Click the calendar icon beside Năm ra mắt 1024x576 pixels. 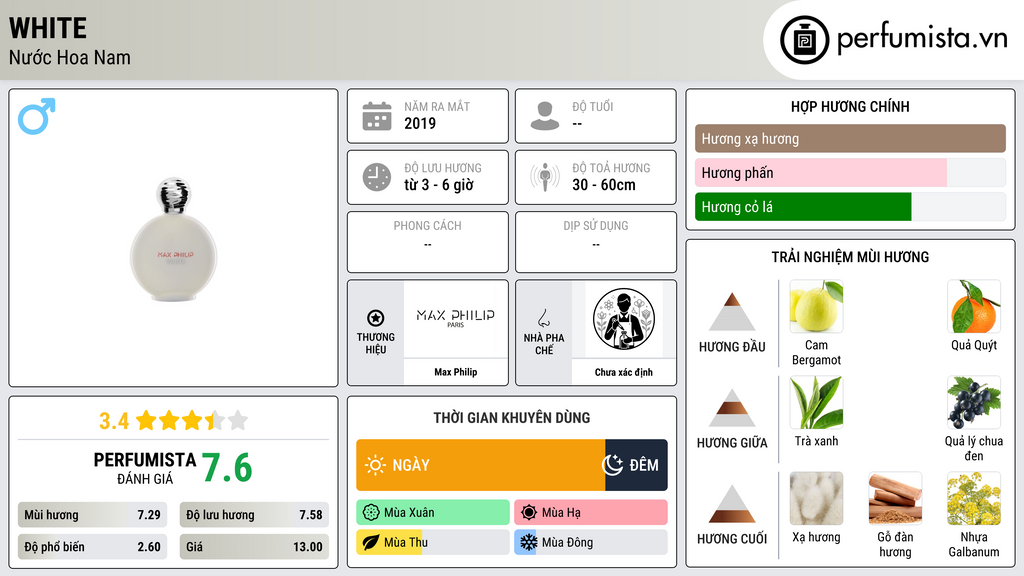pos(377,116)
